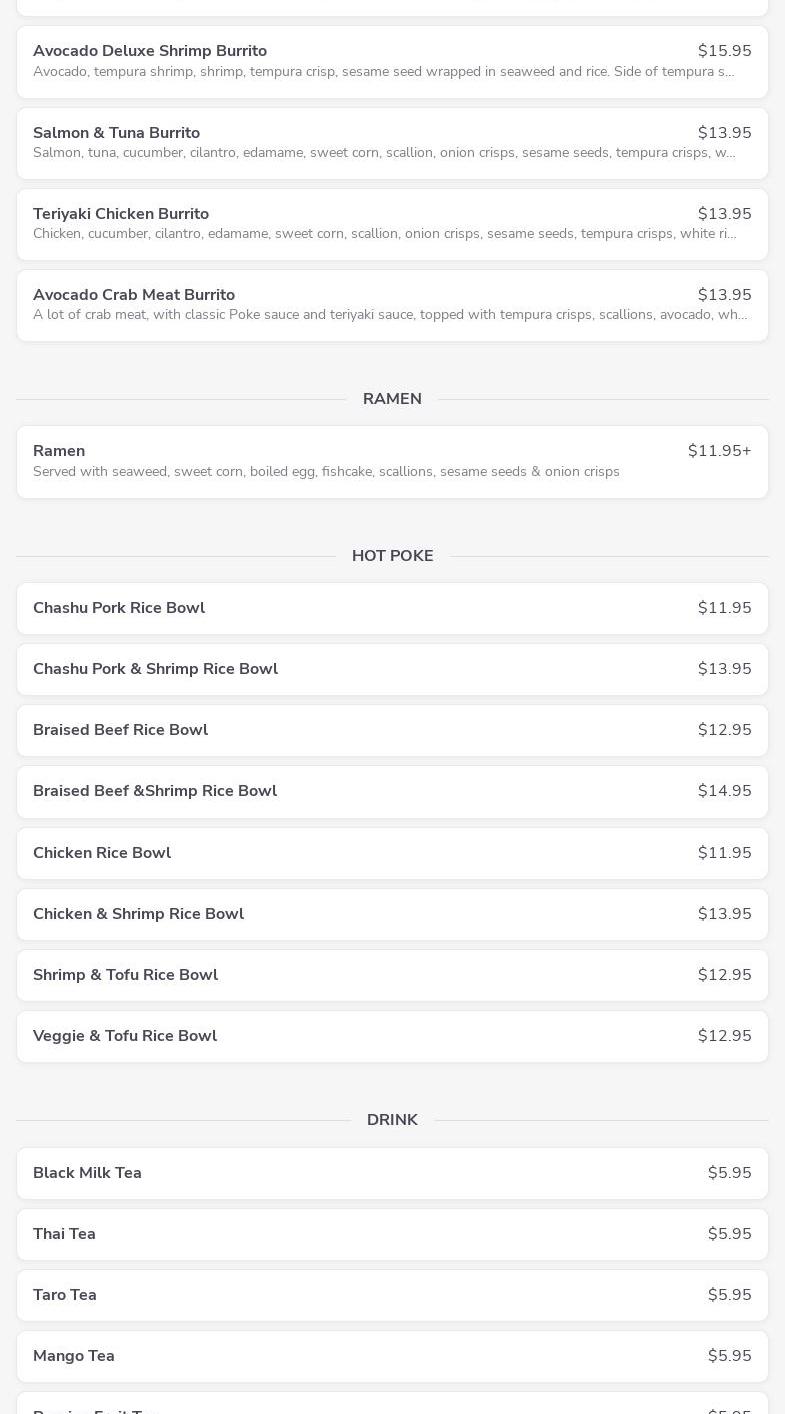Choose the Teriyaki Chicken Burrito item

[x=392, y=224]
